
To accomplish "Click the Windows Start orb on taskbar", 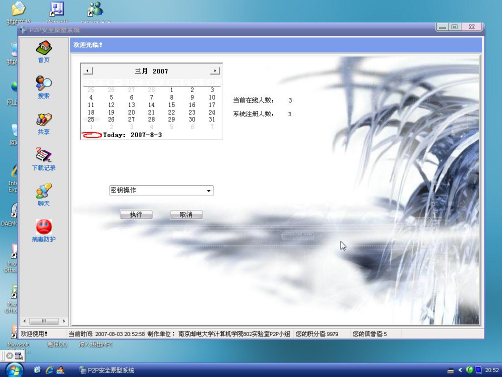I will (14, 370).
